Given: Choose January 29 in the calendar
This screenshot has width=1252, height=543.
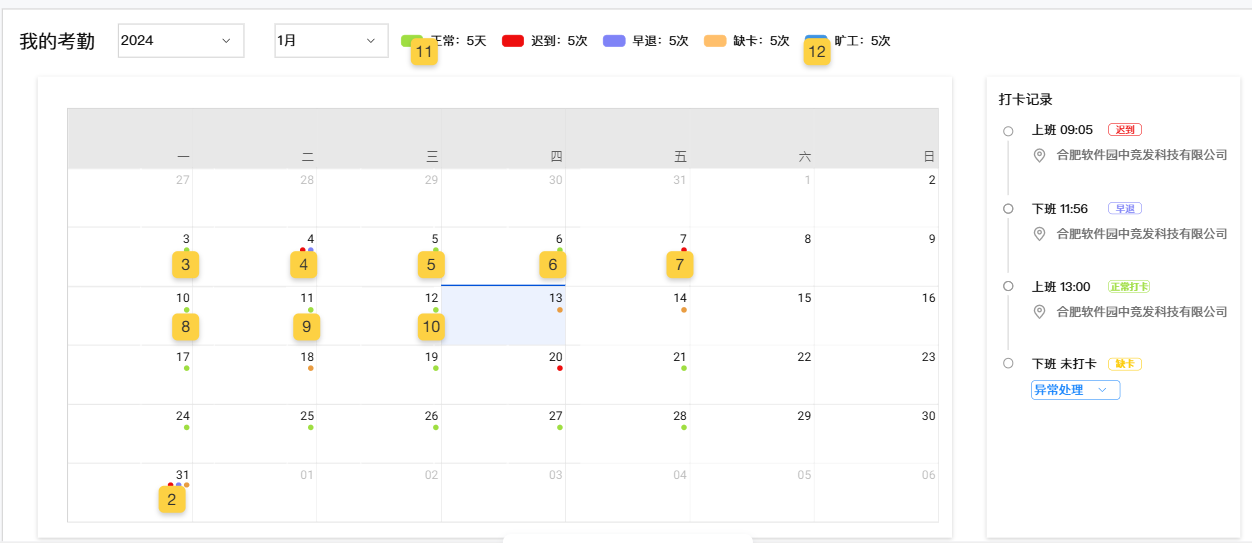Looking at the screenshot, I should (752, 433).
